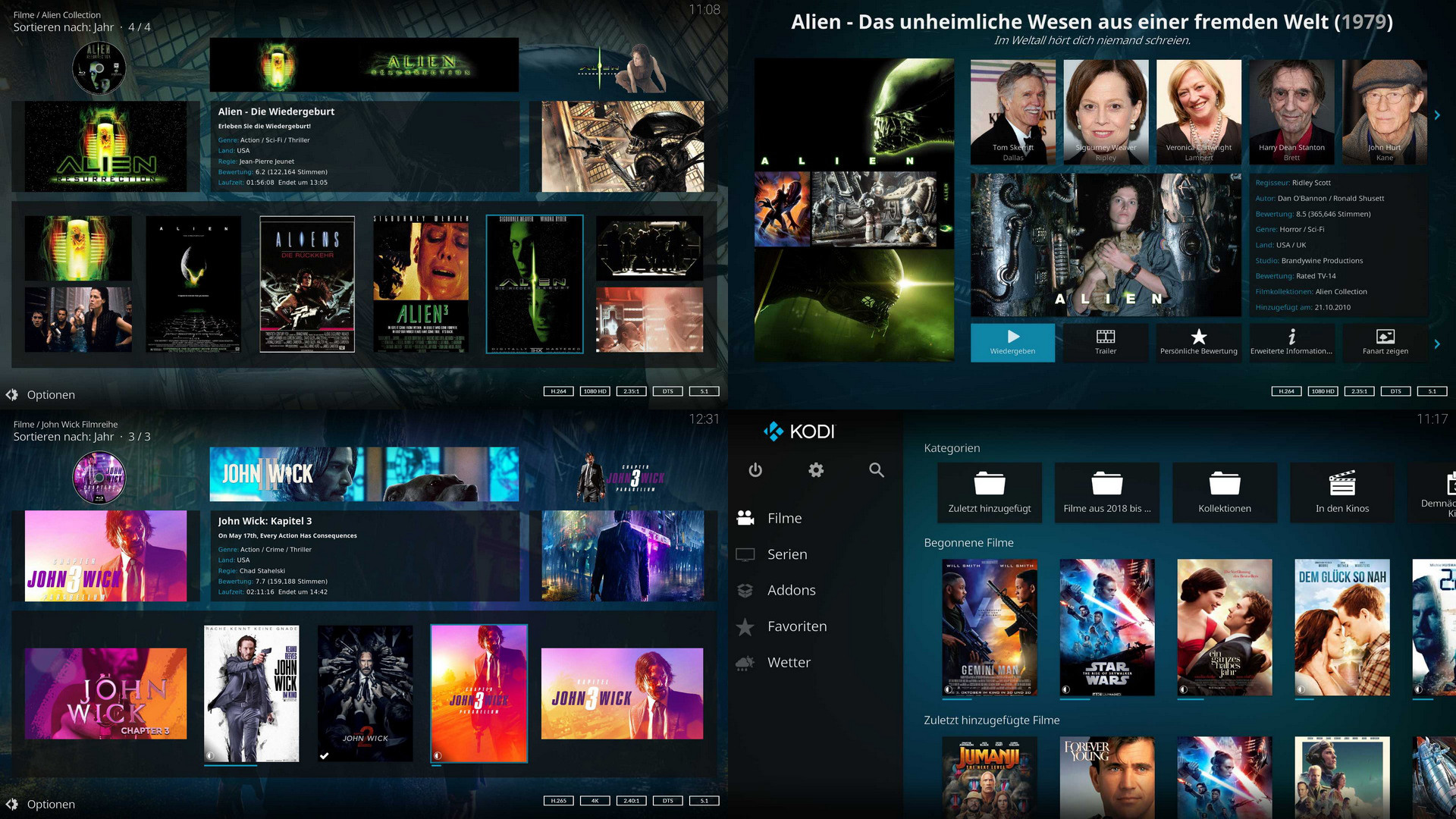This screenshot has width=1456, height=819.
Task: Expand cast list with right arrow
Action: (1437, 115)
